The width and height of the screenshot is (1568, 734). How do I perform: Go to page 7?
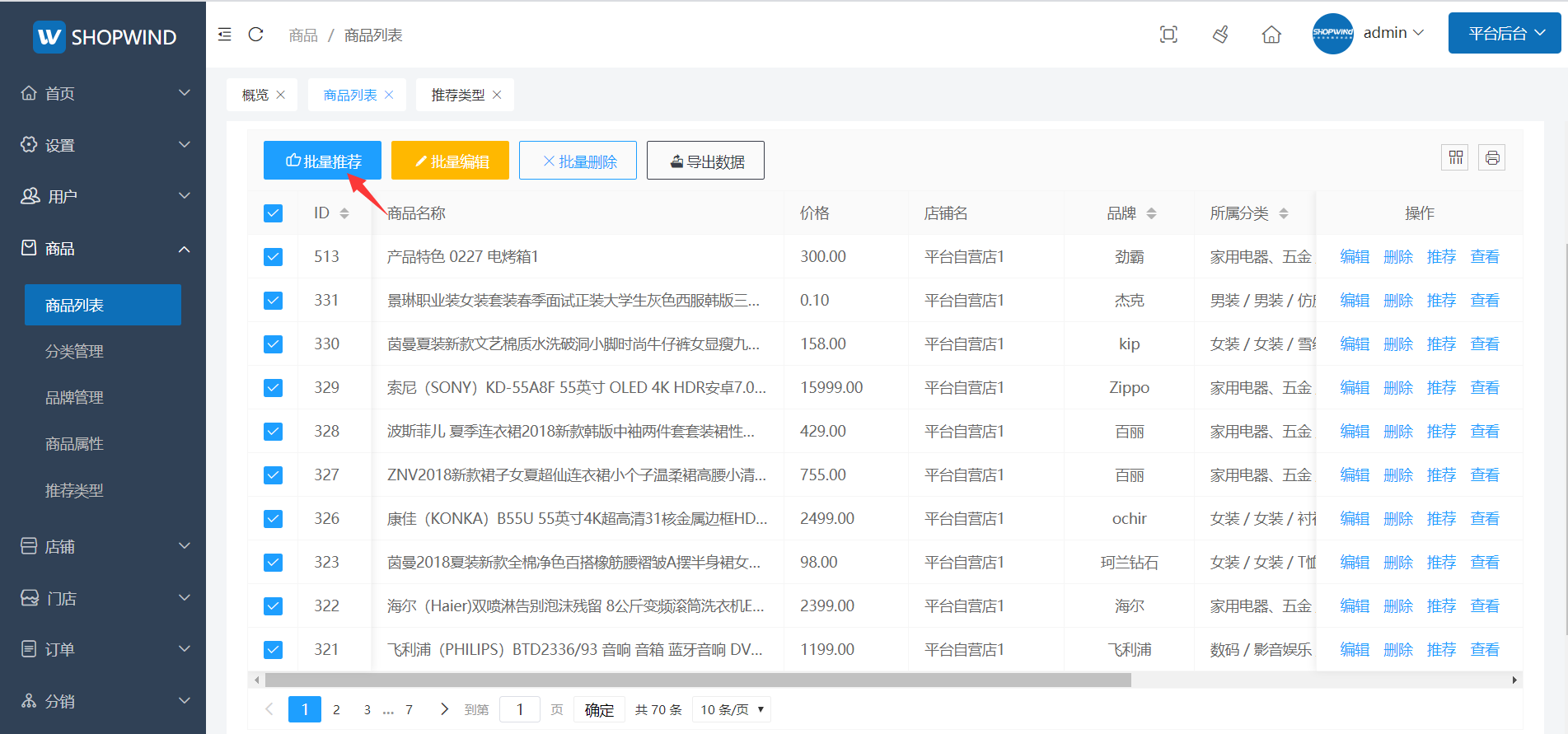click(x=409, y=709)
